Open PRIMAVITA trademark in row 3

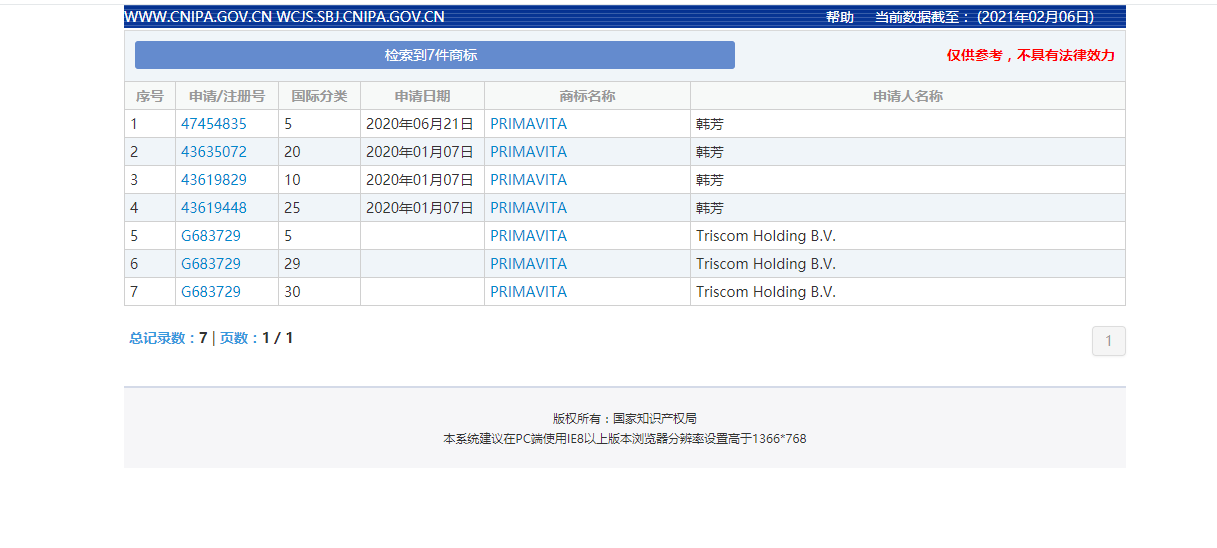[528, 180]
